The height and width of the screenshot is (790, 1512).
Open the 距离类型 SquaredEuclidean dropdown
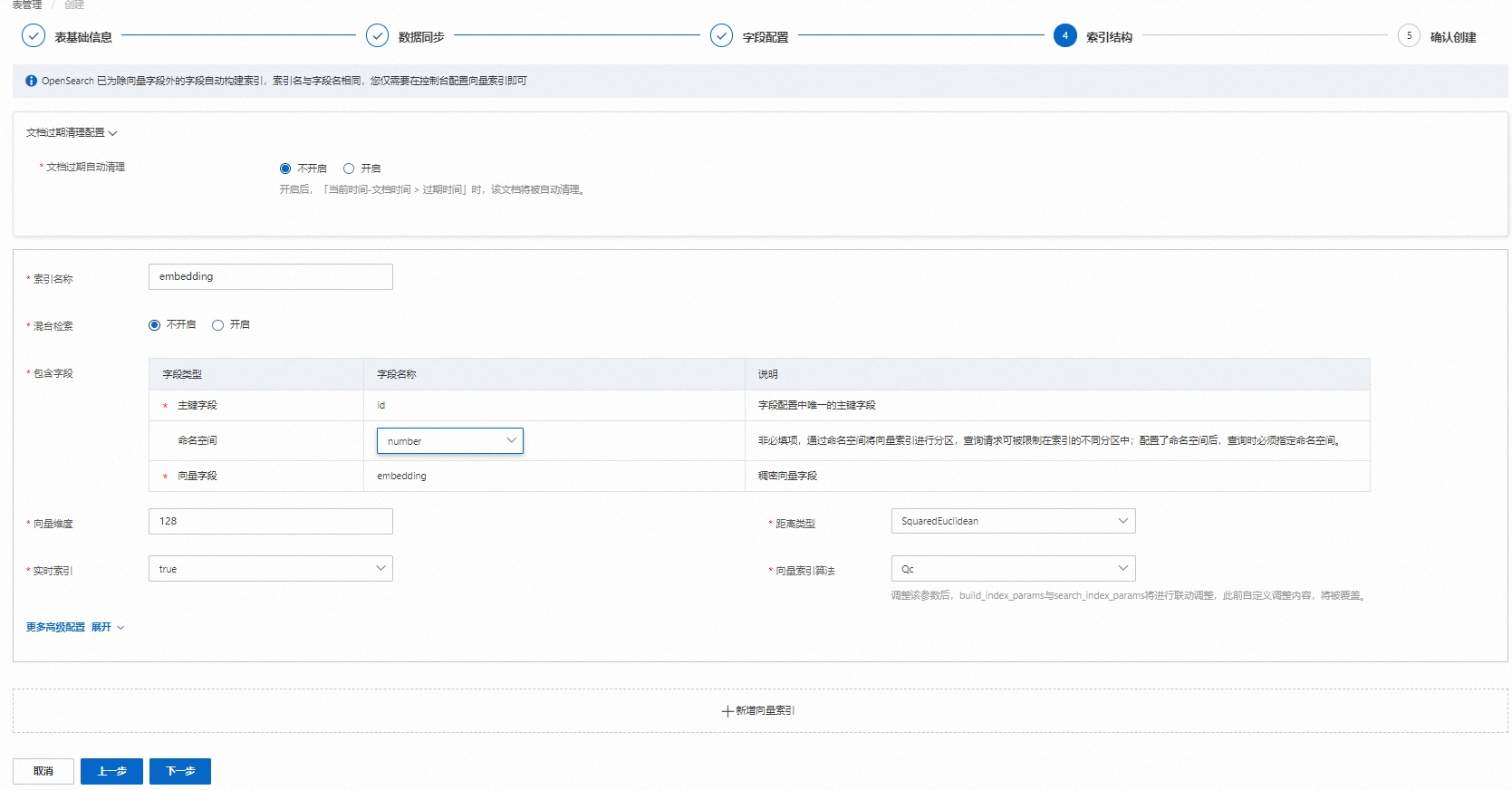coord(1013,521)
